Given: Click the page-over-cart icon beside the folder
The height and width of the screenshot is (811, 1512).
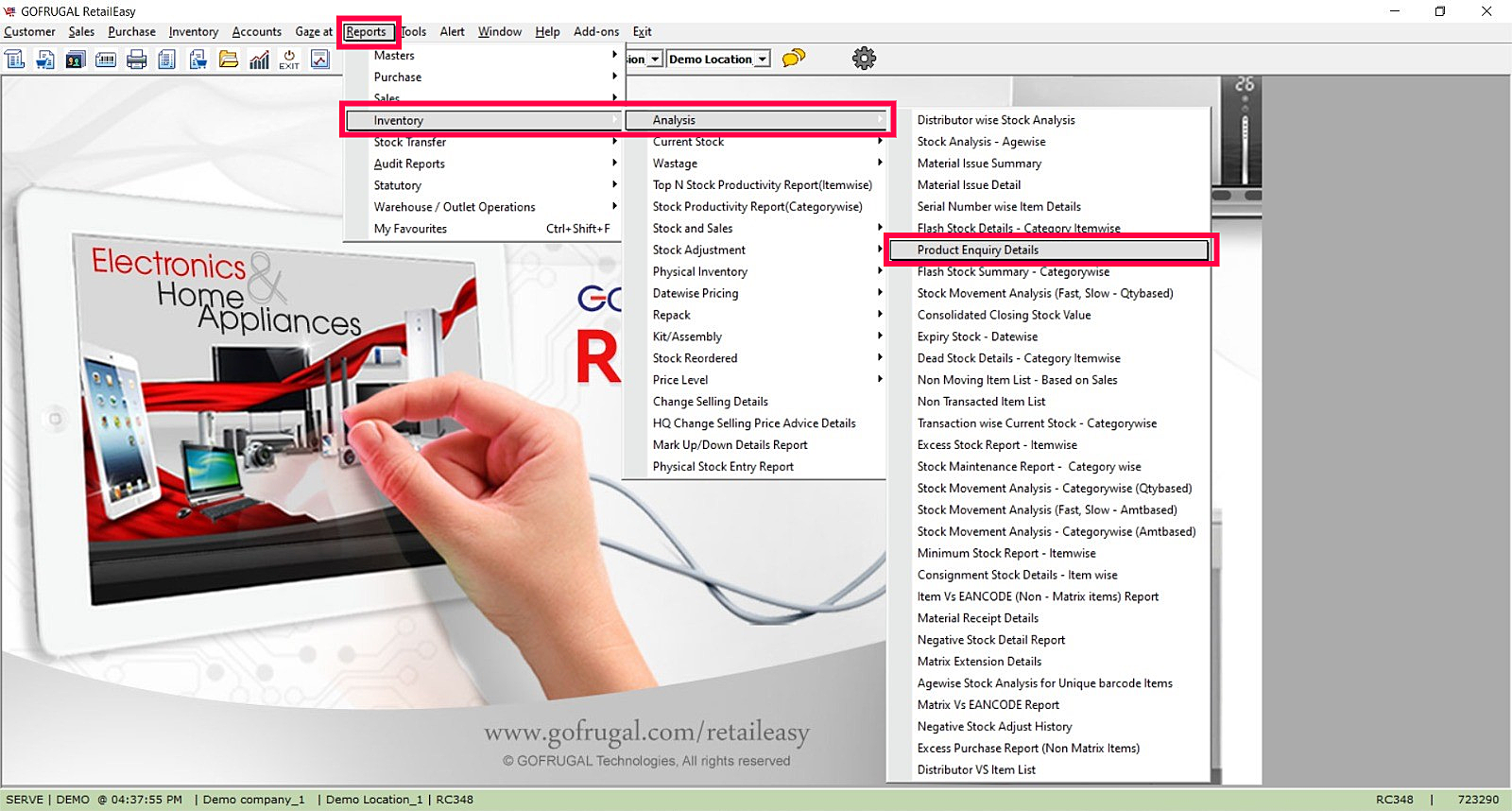Looking at the screenshot, I should (198, 60).
